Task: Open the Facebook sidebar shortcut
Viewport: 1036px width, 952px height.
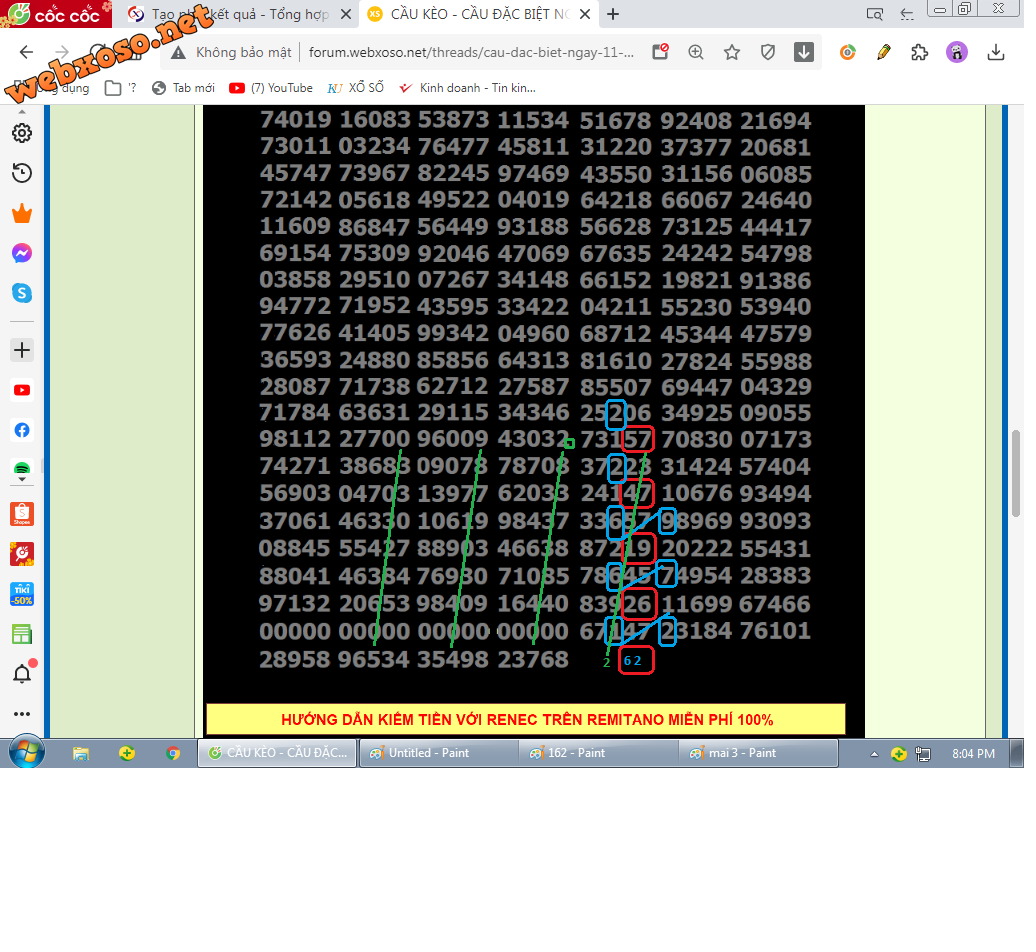Action: click(22, 431)
